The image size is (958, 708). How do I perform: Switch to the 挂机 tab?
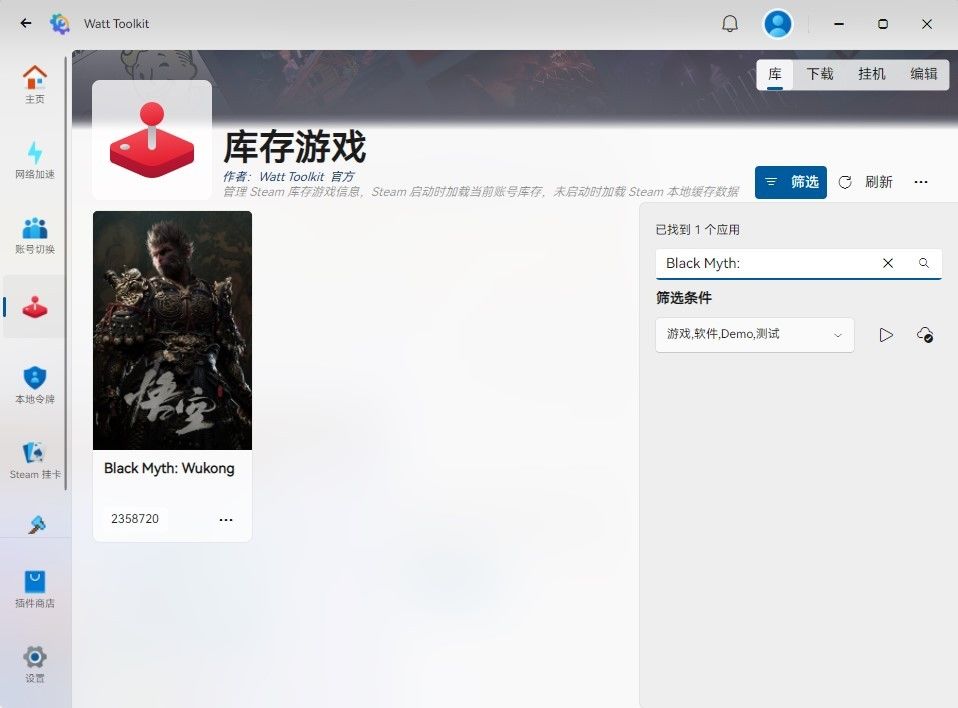pyautogui.click(x=871, y=75)
